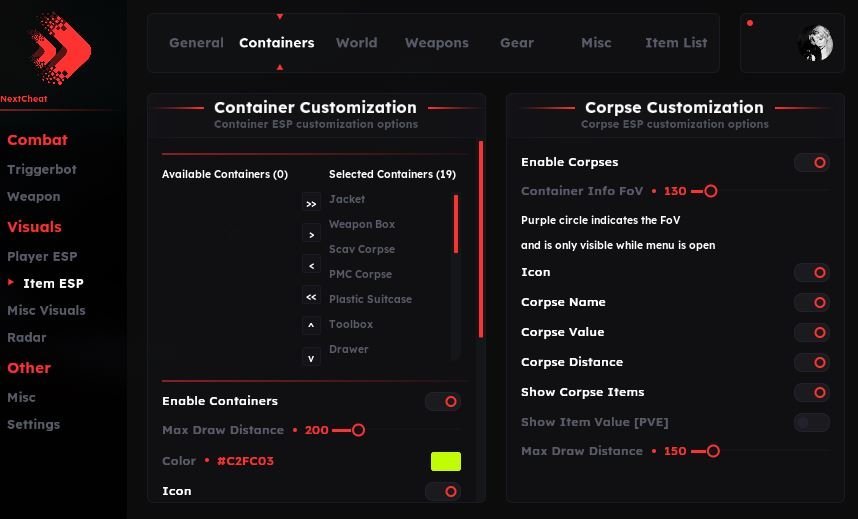Disable the Enable Corpses toggle
858x519 pixels.
(811, 162)
